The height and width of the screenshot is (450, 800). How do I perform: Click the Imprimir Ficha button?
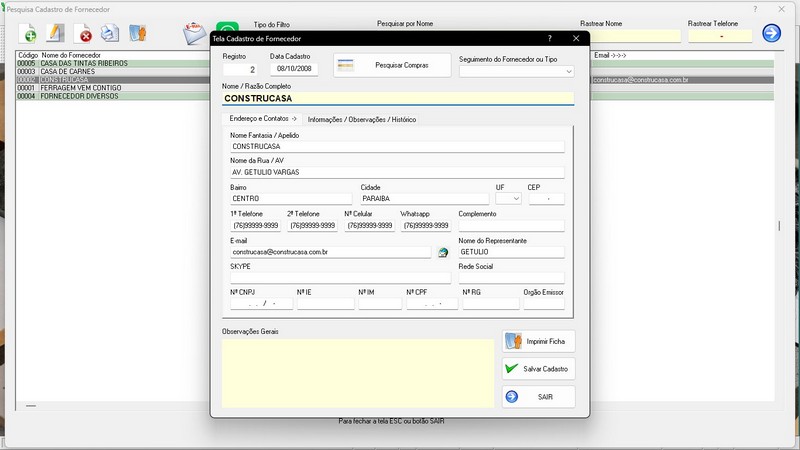tap(538, 341)
